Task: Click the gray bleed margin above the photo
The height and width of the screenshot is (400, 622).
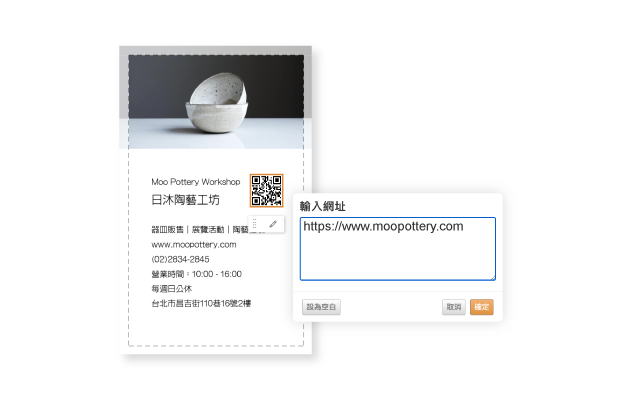Action: [216, 50]
